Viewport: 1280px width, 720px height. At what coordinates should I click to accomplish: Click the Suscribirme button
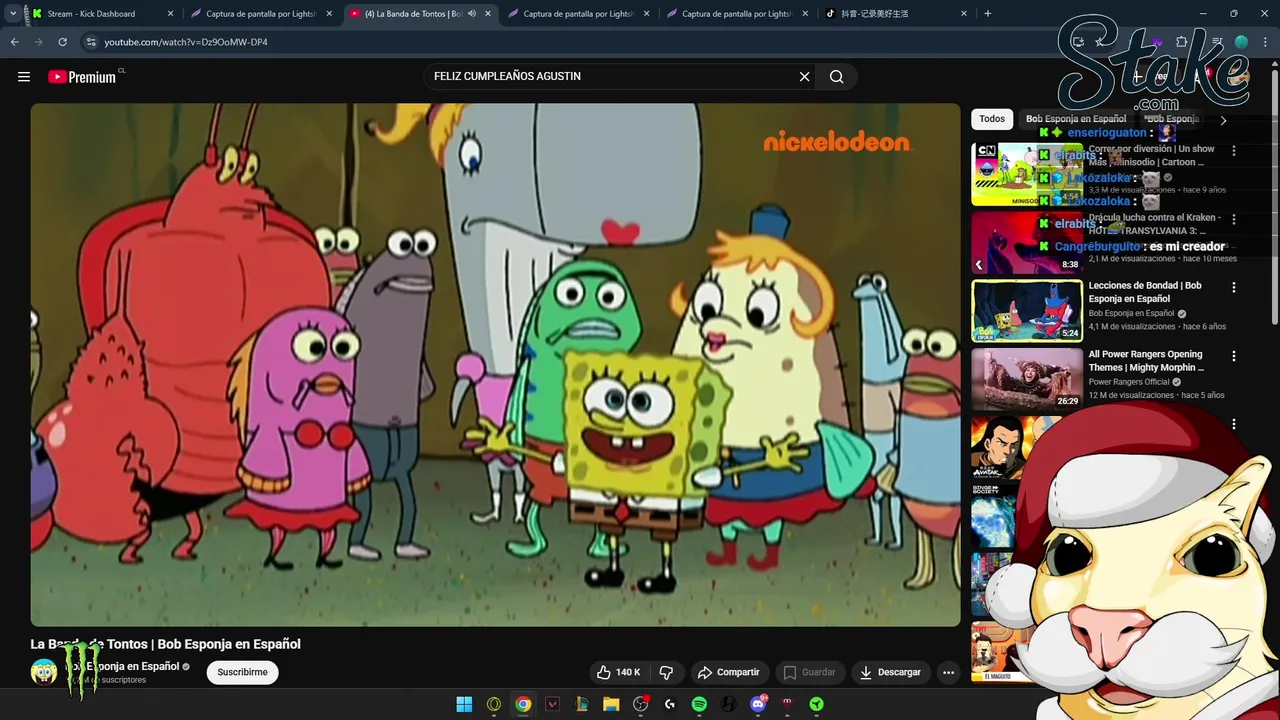point(242,672)
